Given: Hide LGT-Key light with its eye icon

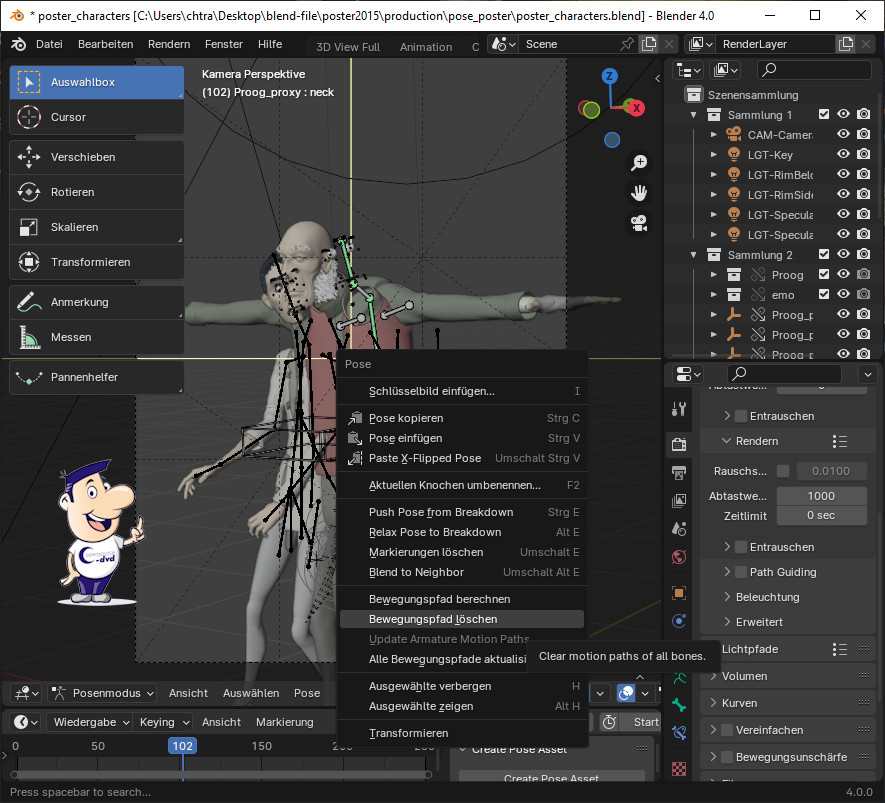Looking at the screenshot, I should click(x=843, y=154).
